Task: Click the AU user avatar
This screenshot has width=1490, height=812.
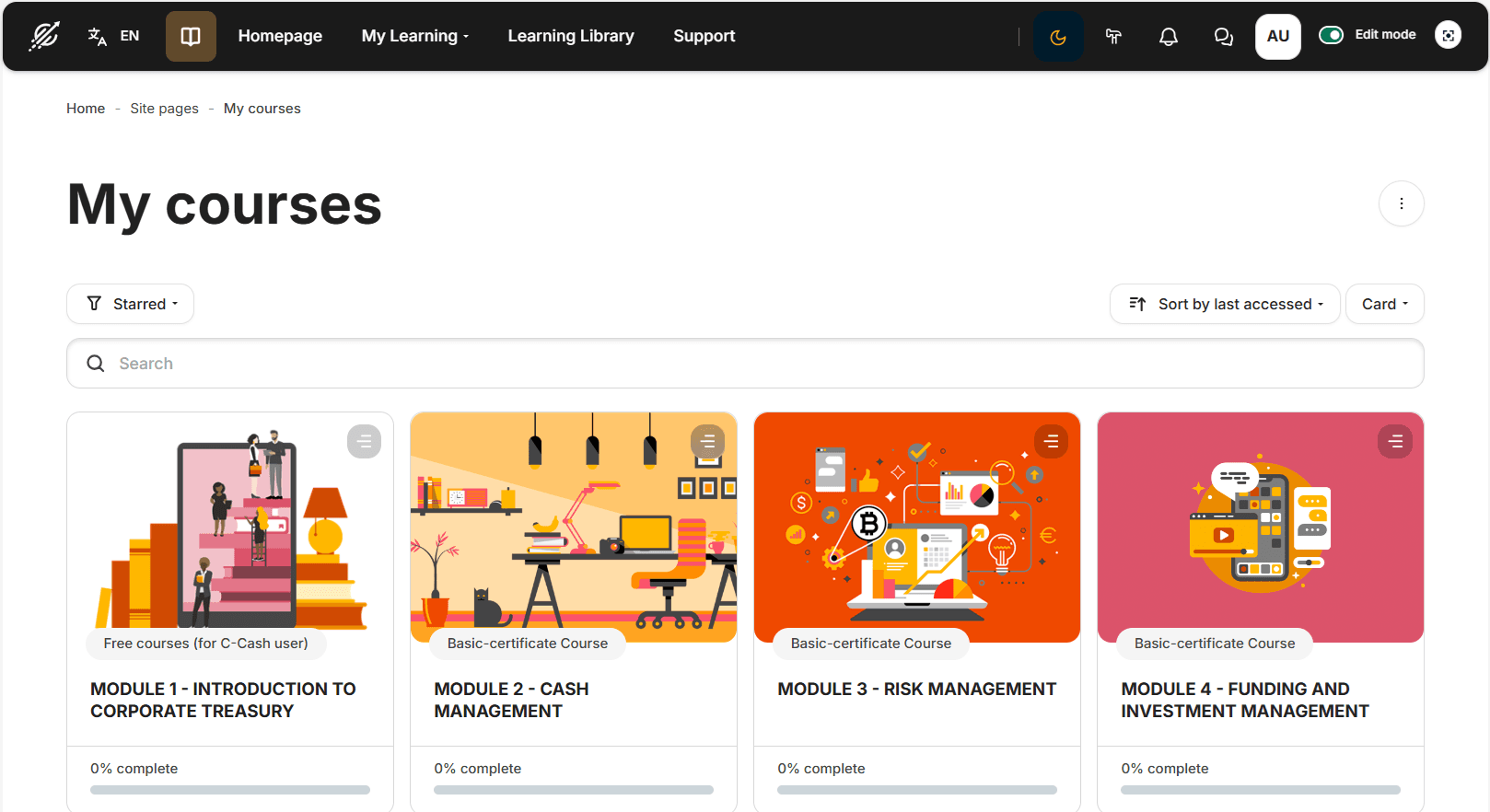Action: coord(1277,37)
